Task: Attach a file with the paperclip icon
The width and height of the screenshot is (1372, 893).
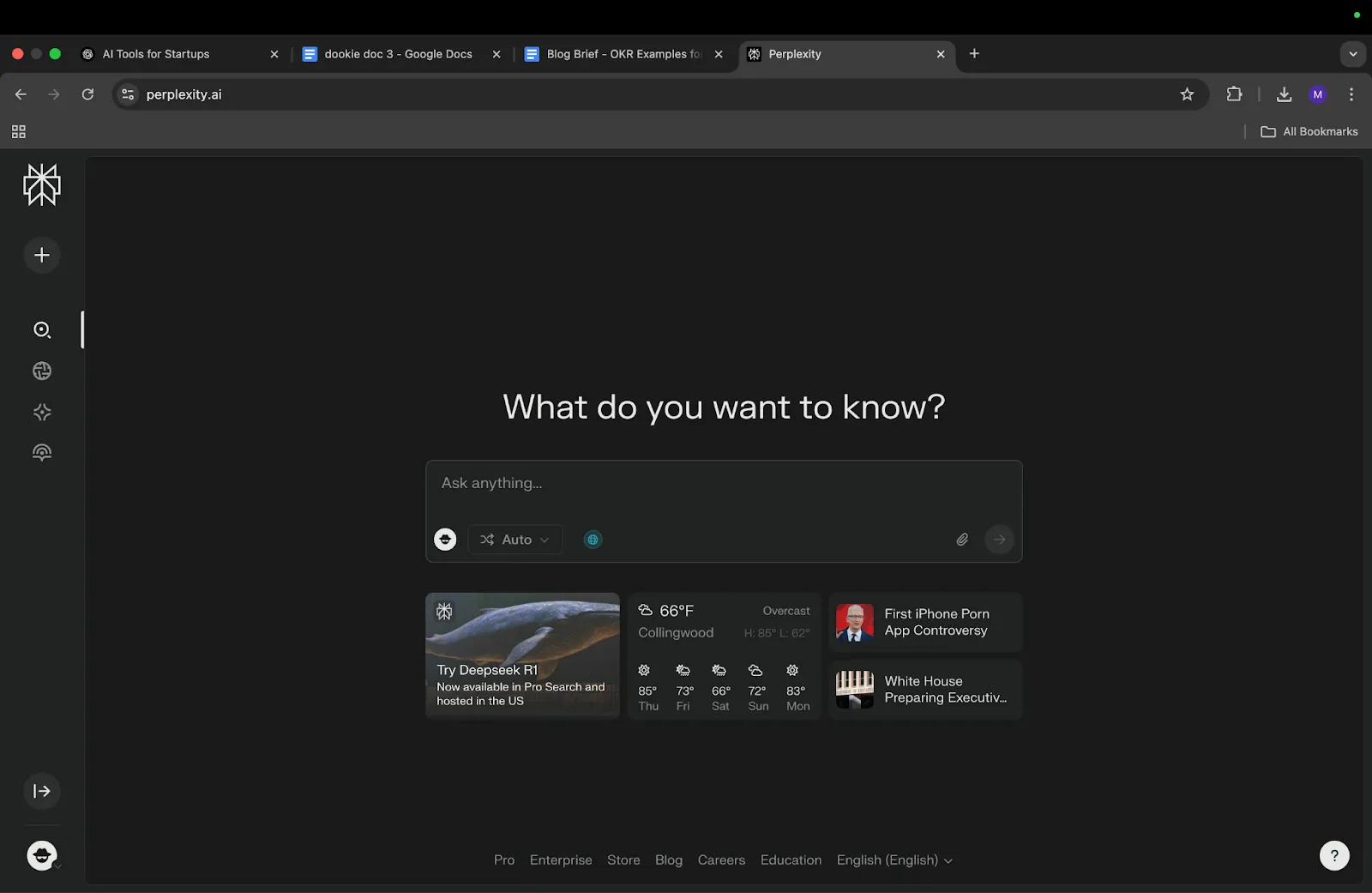Action: click(962, 540)
